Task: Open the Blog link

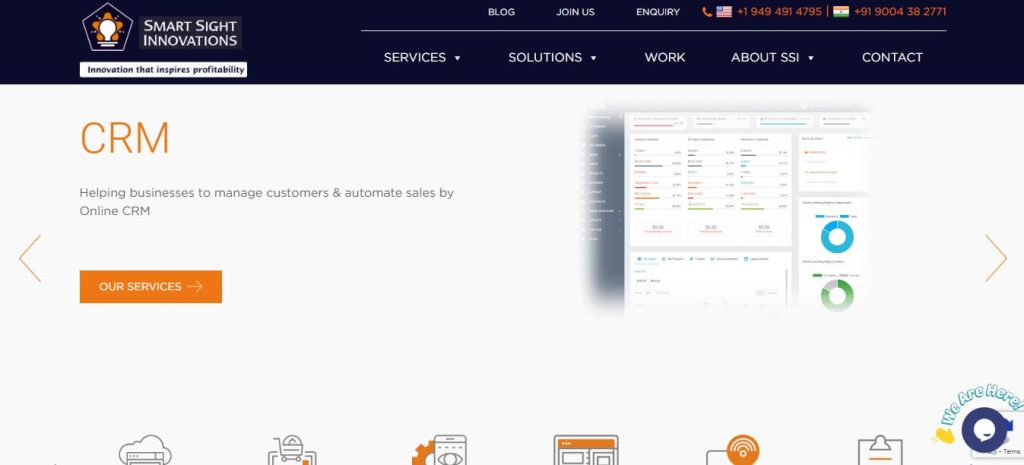Action: point(501,12)
